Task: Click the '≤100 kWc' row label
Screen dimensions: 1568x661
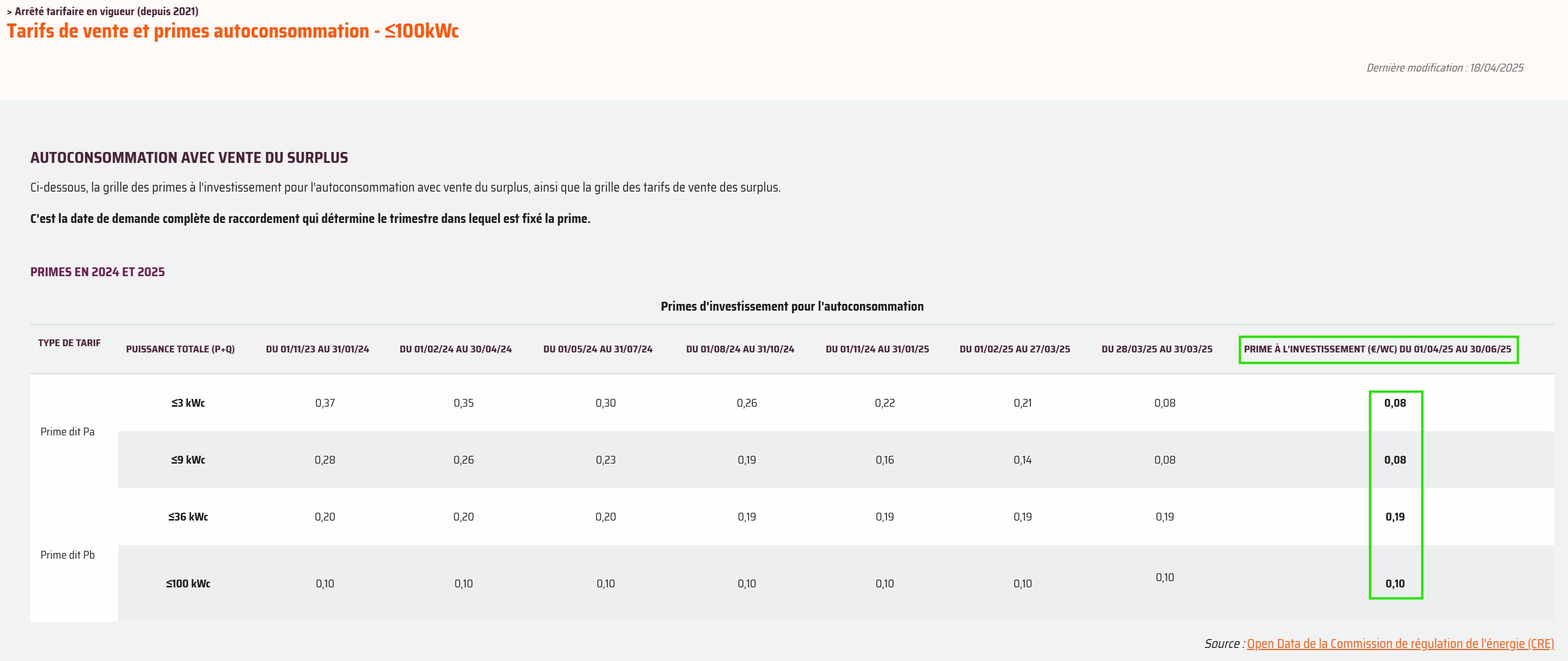Action: point(188,583)
